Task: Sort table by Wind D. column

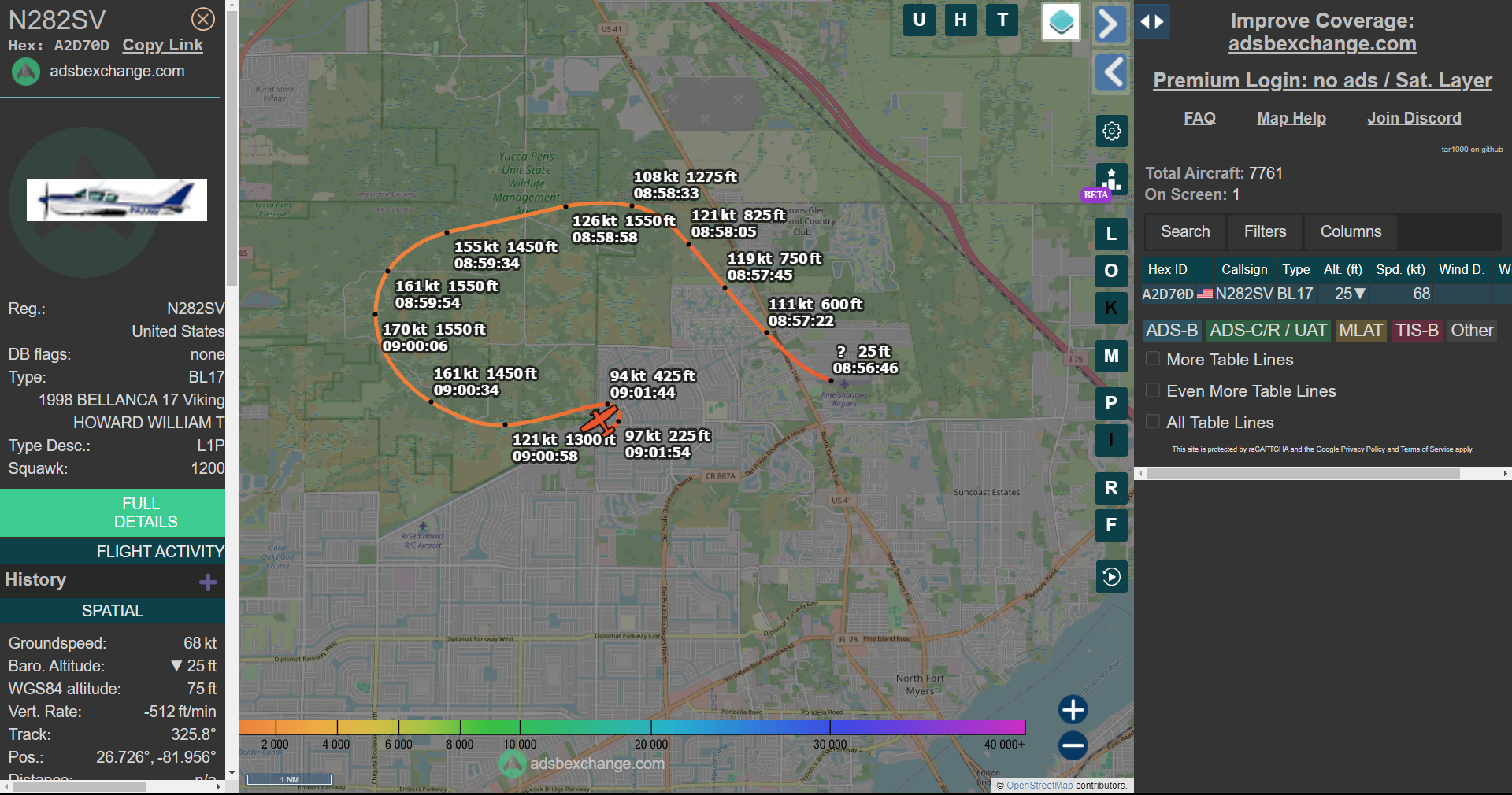Action: (1461, 269)
